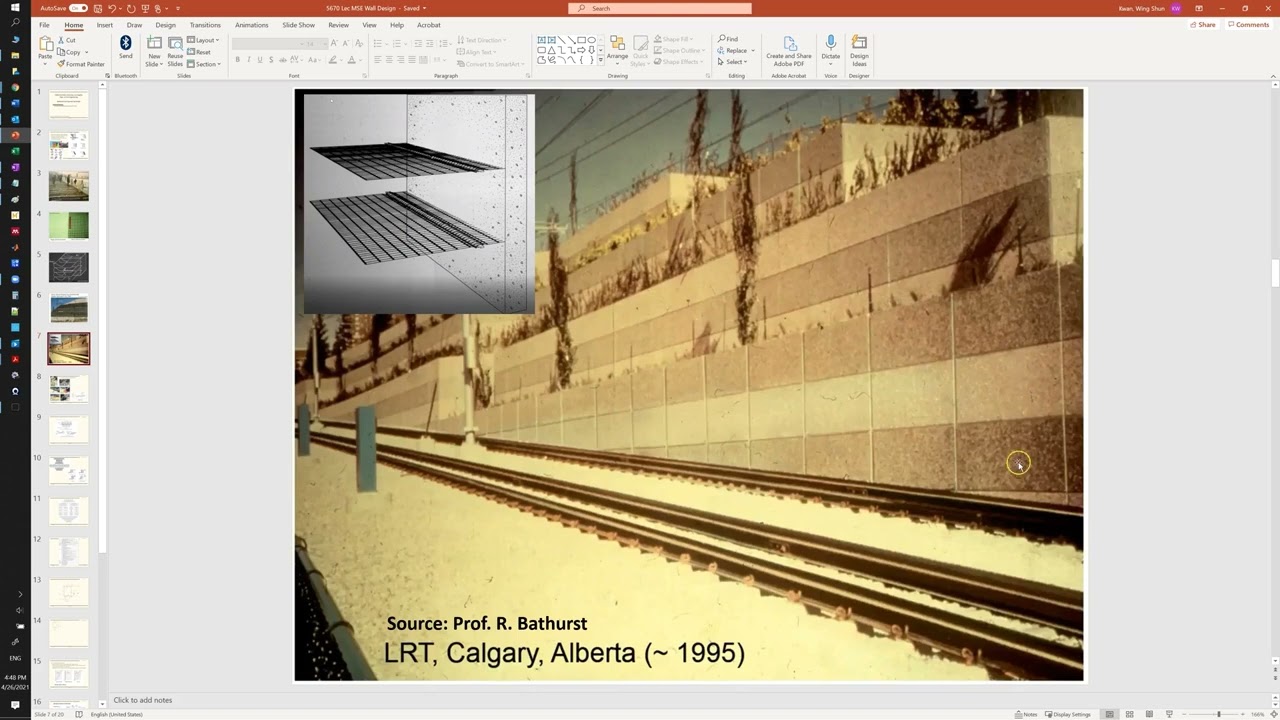Image resolution: width=1280 pixels, height=720 pixels.
Task: Activate the Format Painter tool
Action: tap(81, 64)
